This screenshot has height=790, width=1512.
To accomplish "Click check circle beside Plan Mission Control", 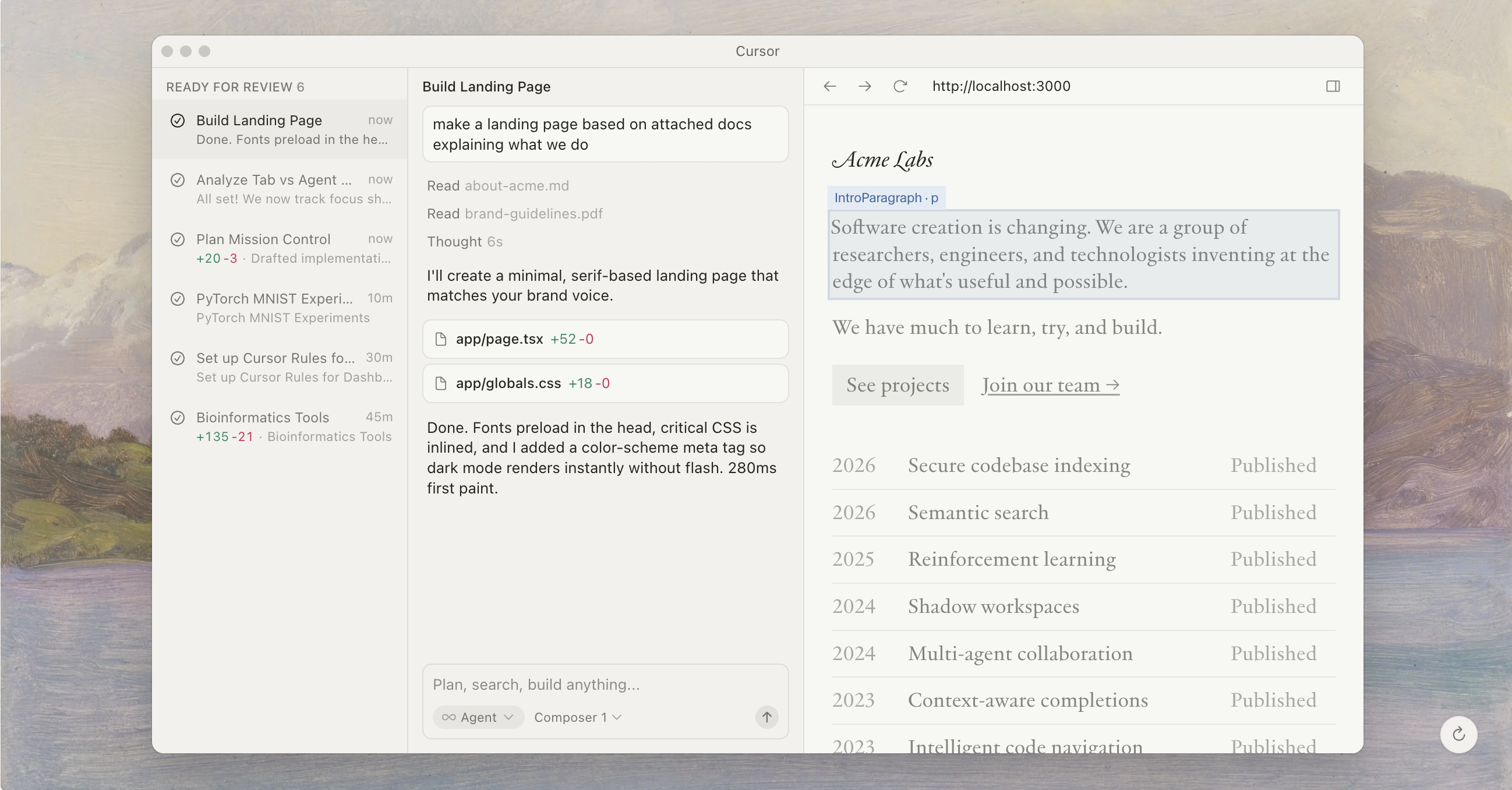I will [x=177, y=239].
